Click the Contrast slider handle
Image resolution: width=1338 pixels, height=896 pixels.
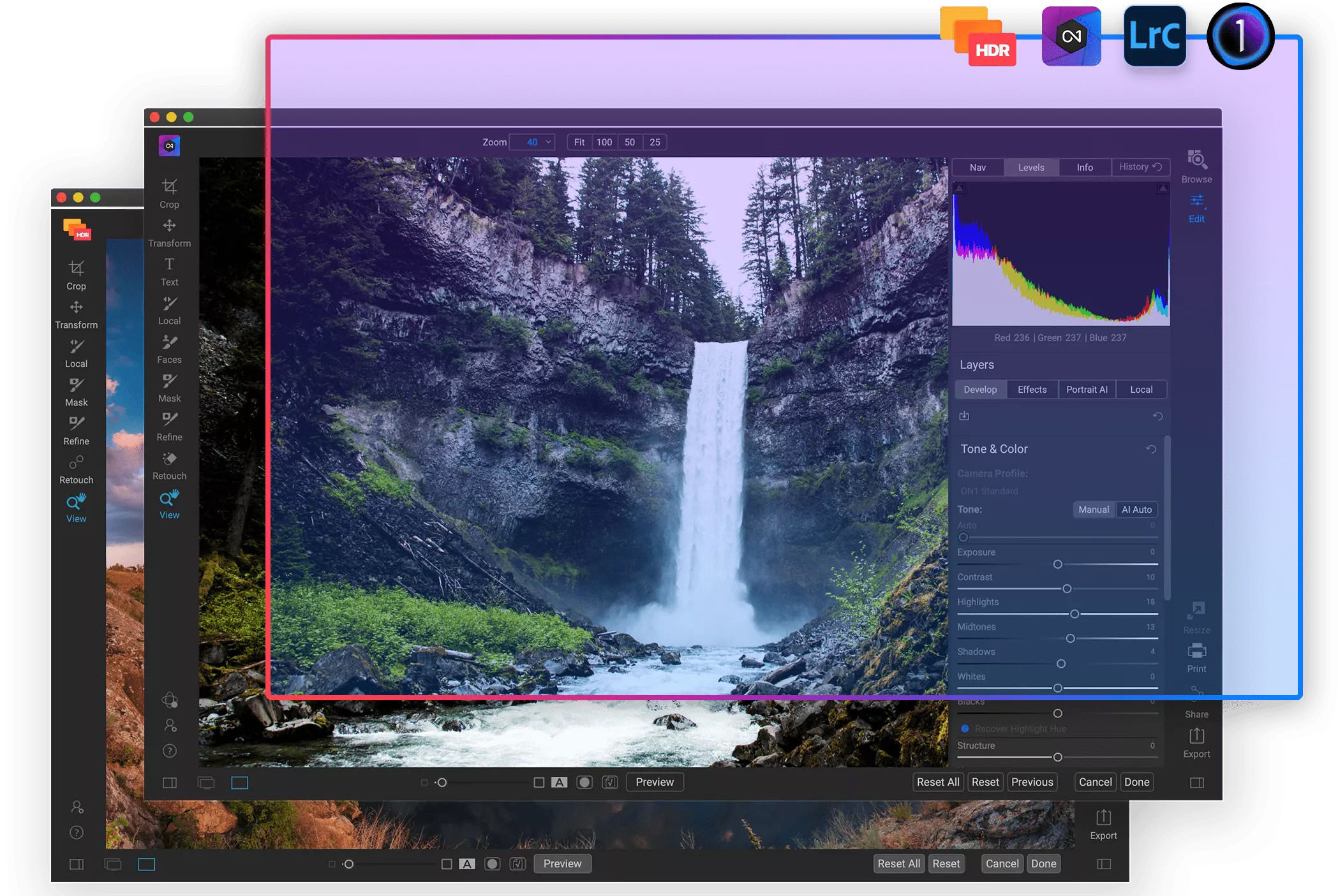1066,589
